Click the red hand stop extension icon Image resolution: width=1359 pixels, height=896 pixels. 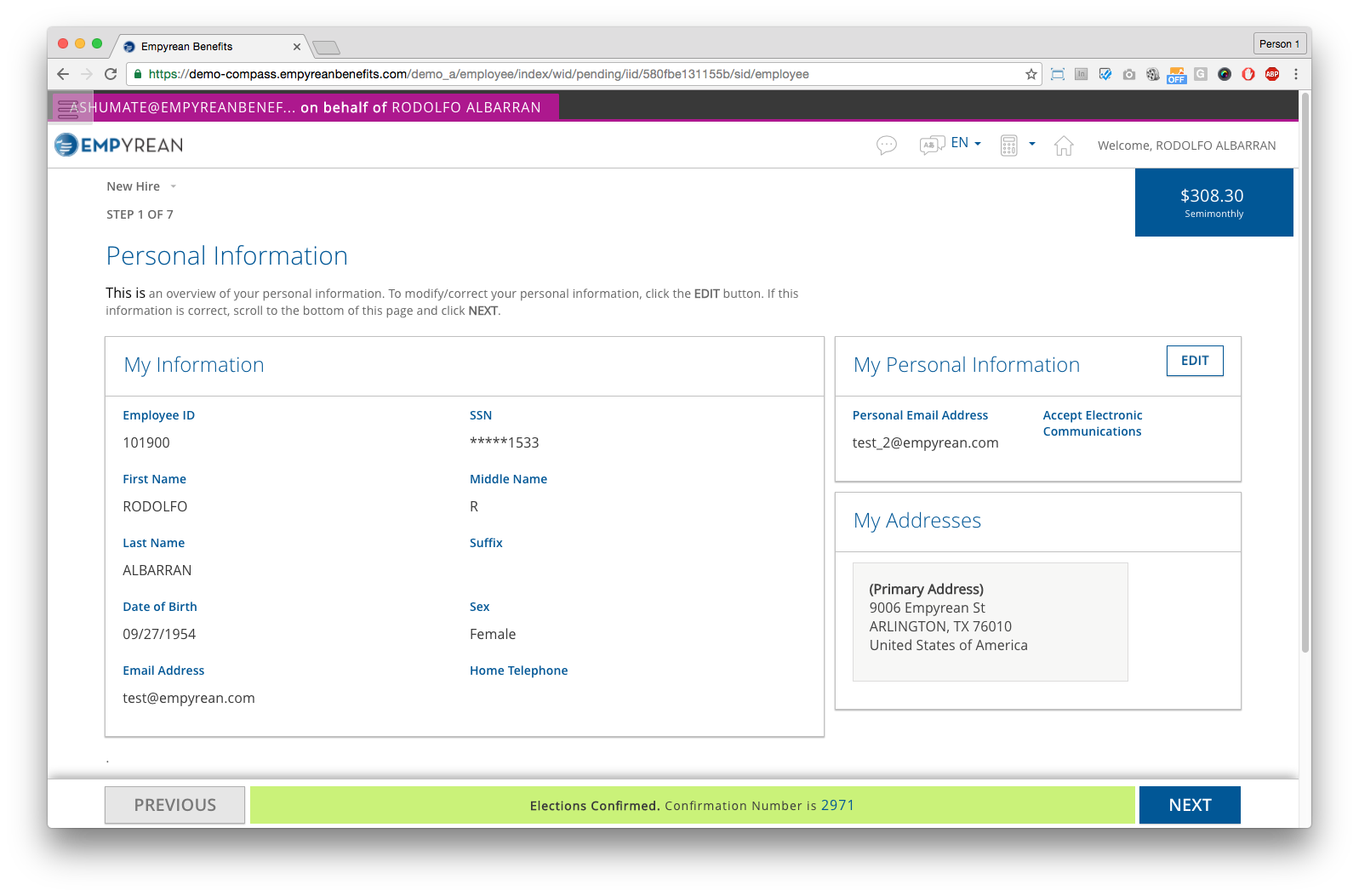(x=1248, y=74)
